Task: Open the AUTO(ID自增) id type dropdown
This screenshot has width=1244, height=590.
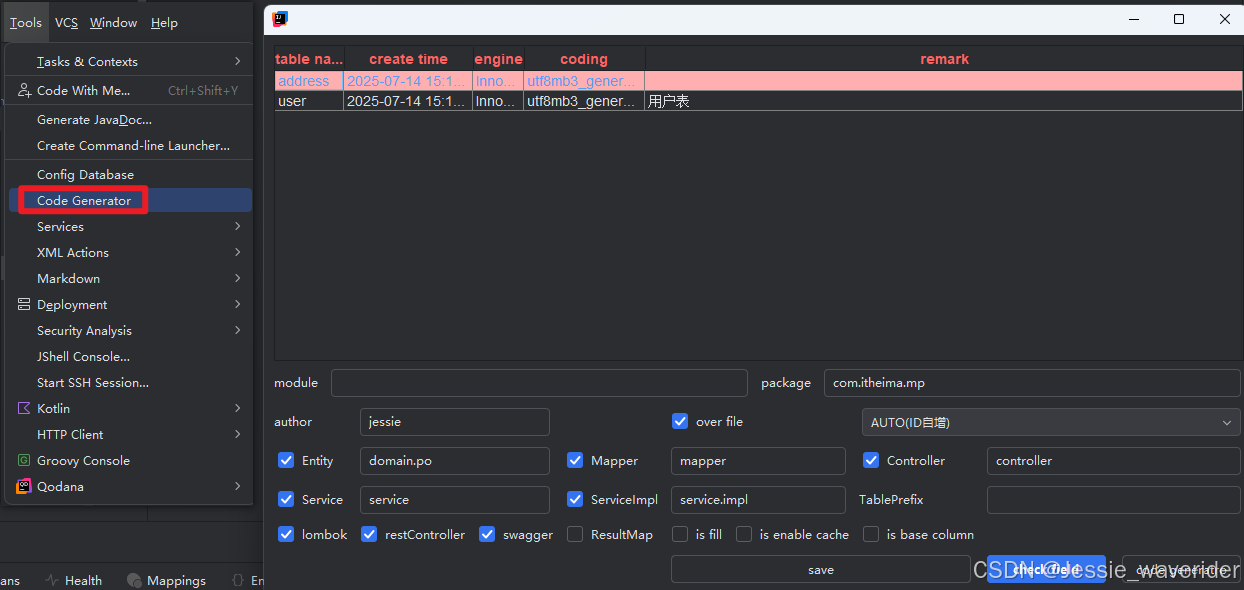Action: tap(1051, 422)
